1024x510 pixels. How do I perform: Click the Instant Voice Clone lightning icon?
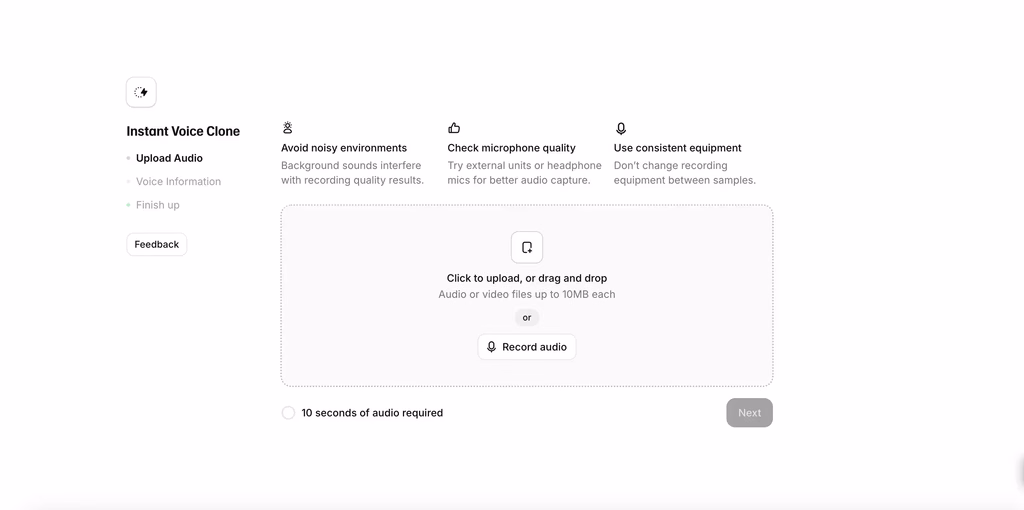[141, 92]
